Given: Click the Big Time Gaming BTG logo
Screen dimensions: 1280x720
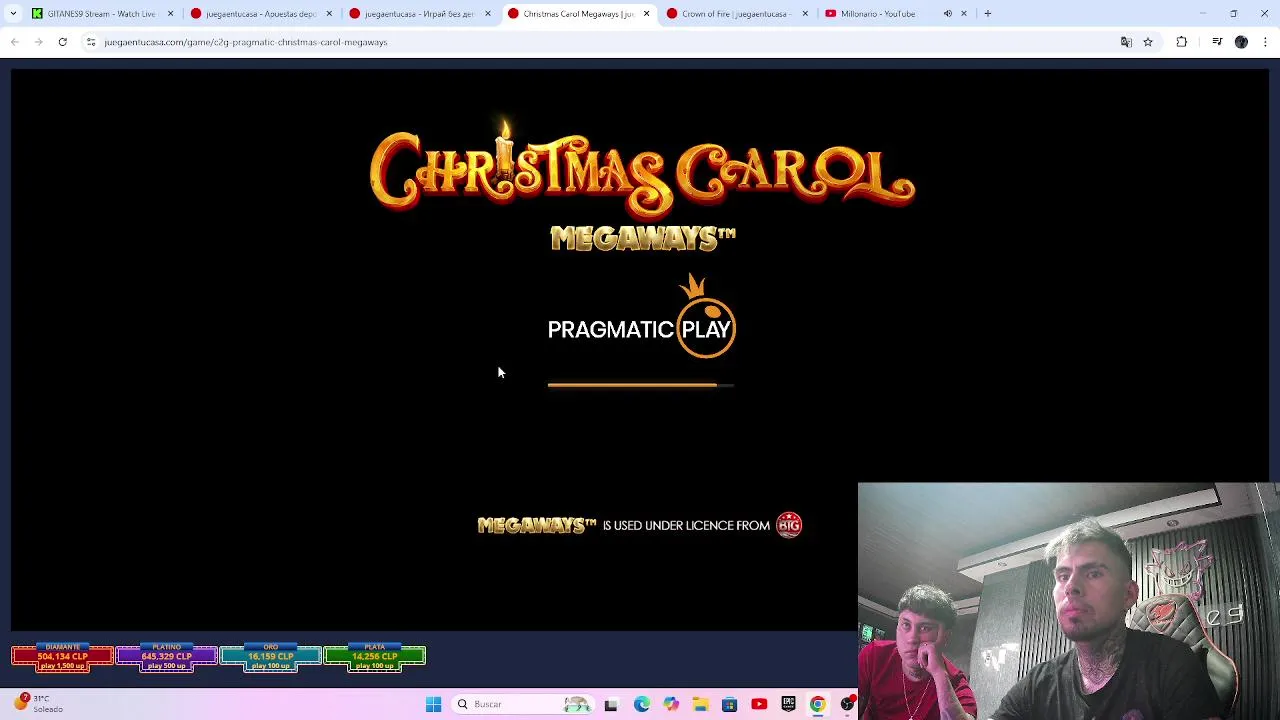Looking at the screenshot, I should tap(789, 525).
